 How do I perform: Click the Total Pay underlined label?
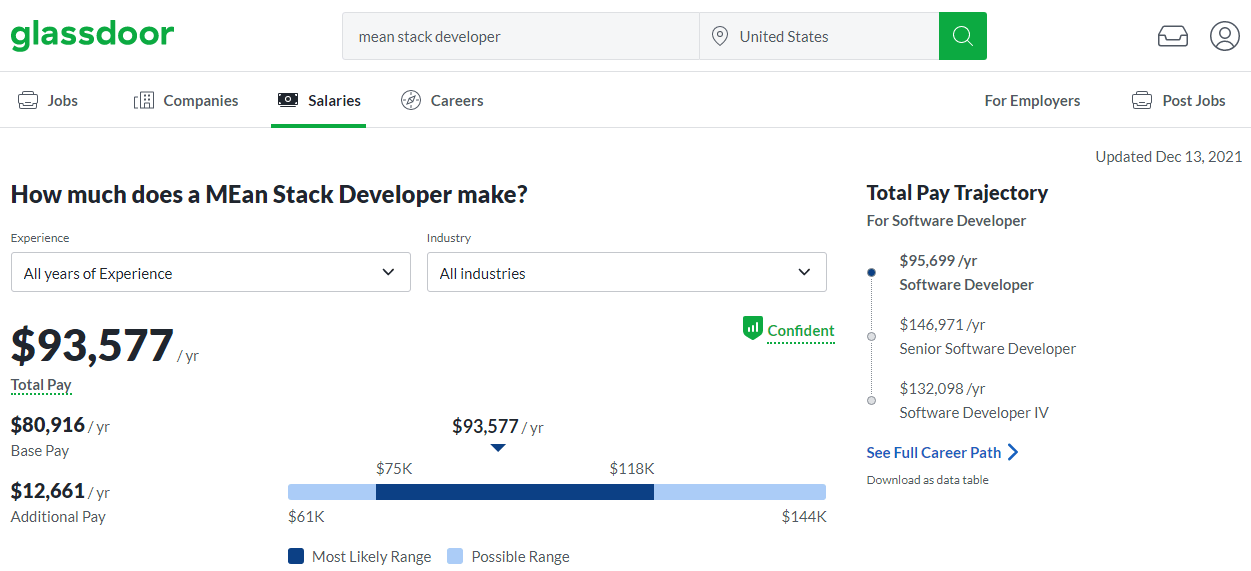pos(41,385)
